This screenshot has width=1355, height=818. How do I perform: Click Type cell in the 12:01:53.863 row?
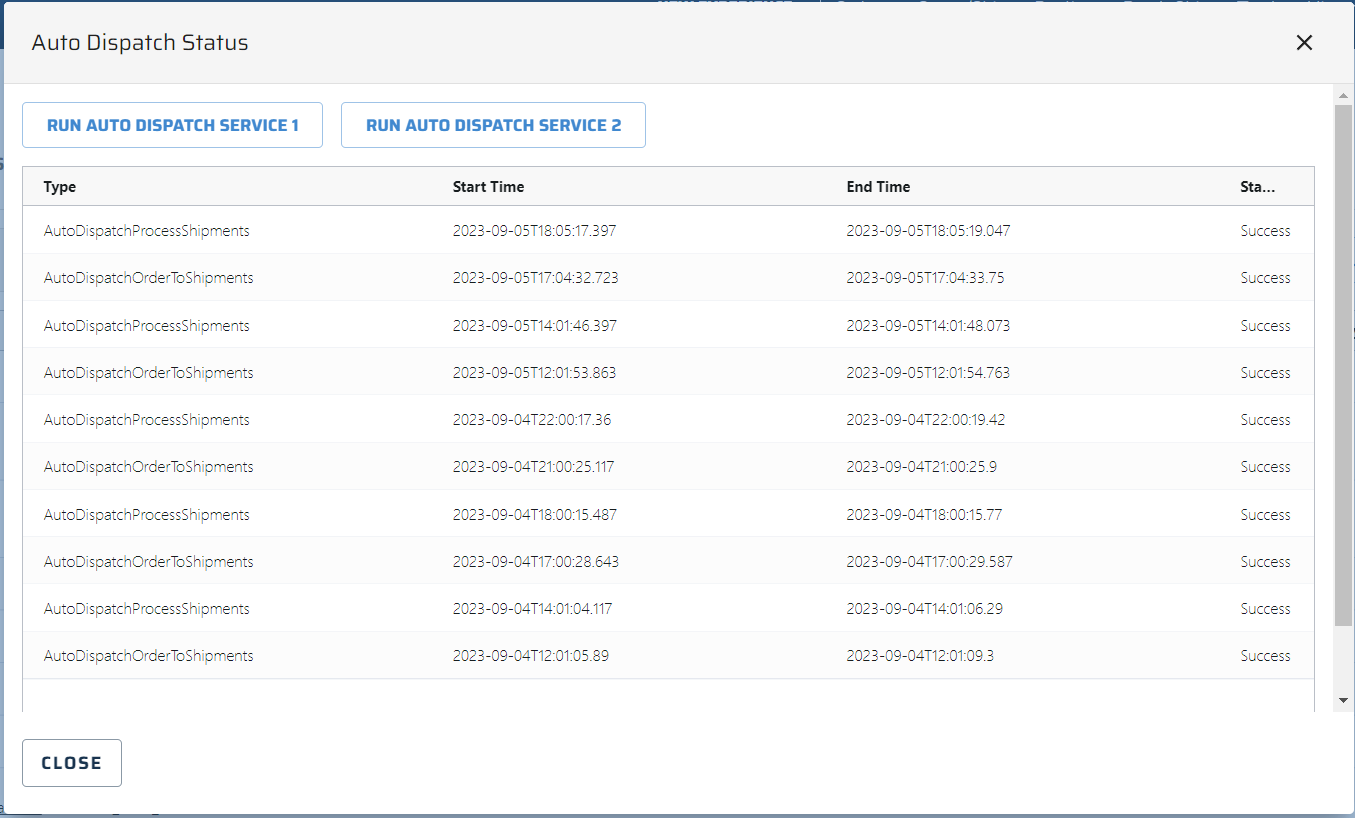[x=149, y=373]
